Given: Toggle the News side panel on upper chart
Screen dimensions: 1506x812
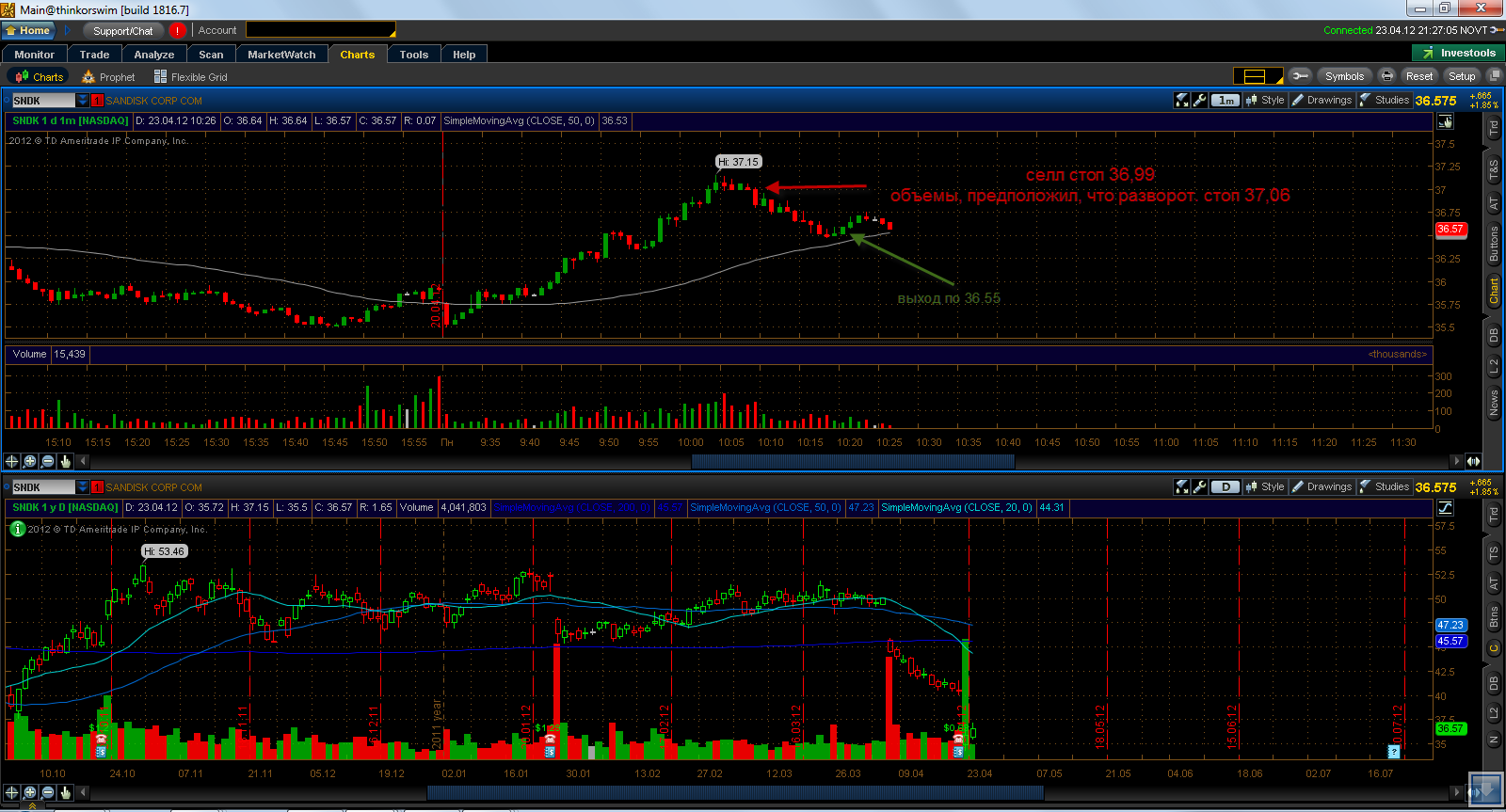Looking at the screenshot, I should pyautogui.click(x=1494, y=403).
